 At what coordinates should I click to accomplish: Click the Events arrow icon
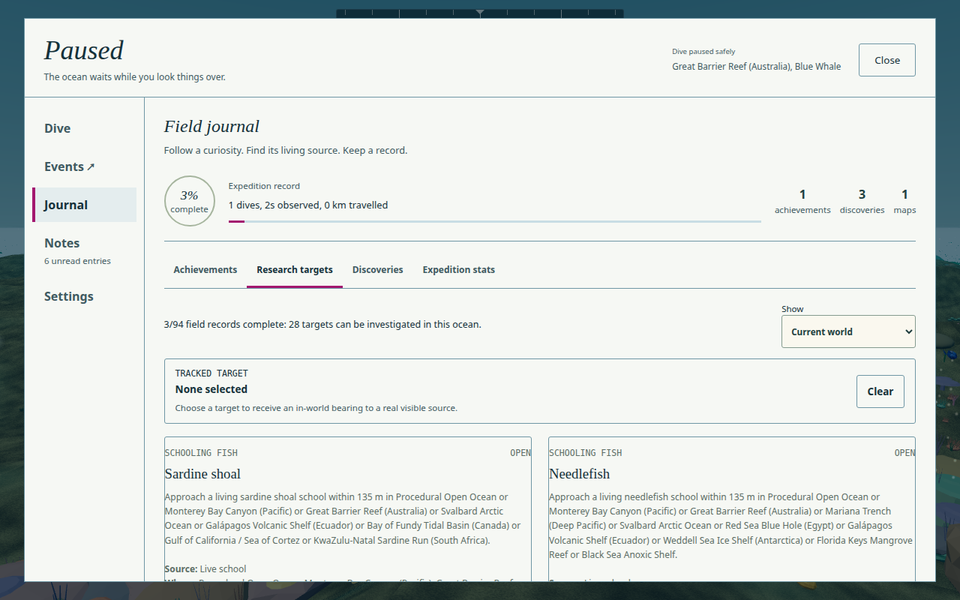click(91, 167)
